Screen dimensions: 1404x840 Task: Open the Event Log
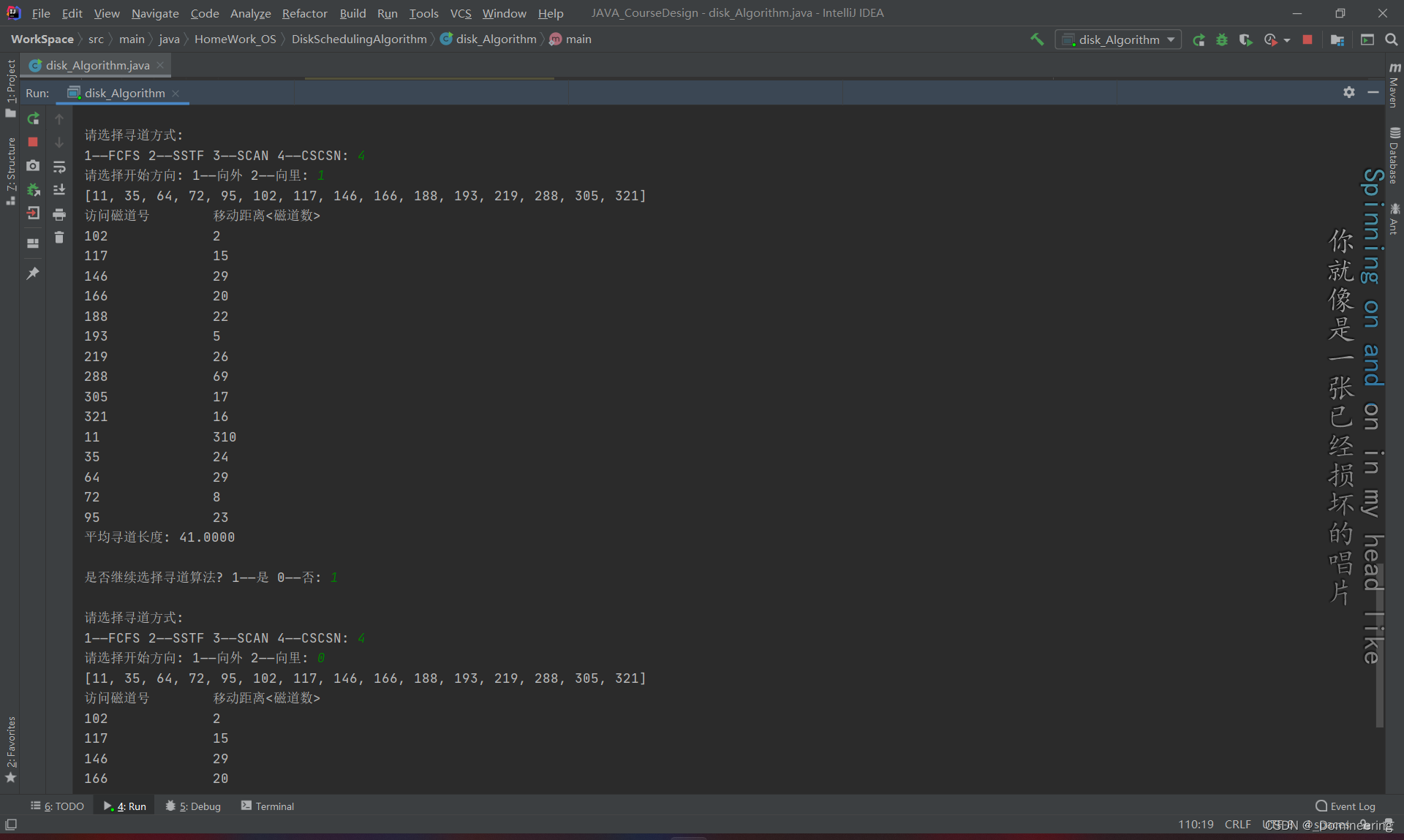click(1345, 806)
